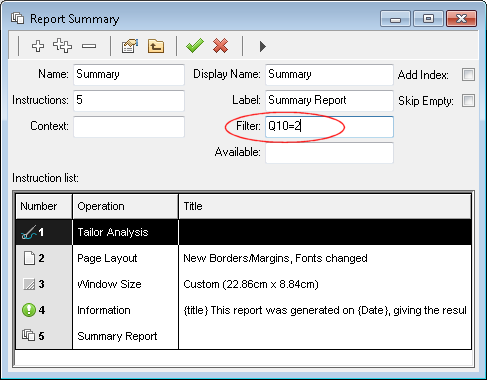The width and height of the screenshot is (487, 380).
Task: Cancel changes with the red X icon
Action: click(x=220, y=46)
